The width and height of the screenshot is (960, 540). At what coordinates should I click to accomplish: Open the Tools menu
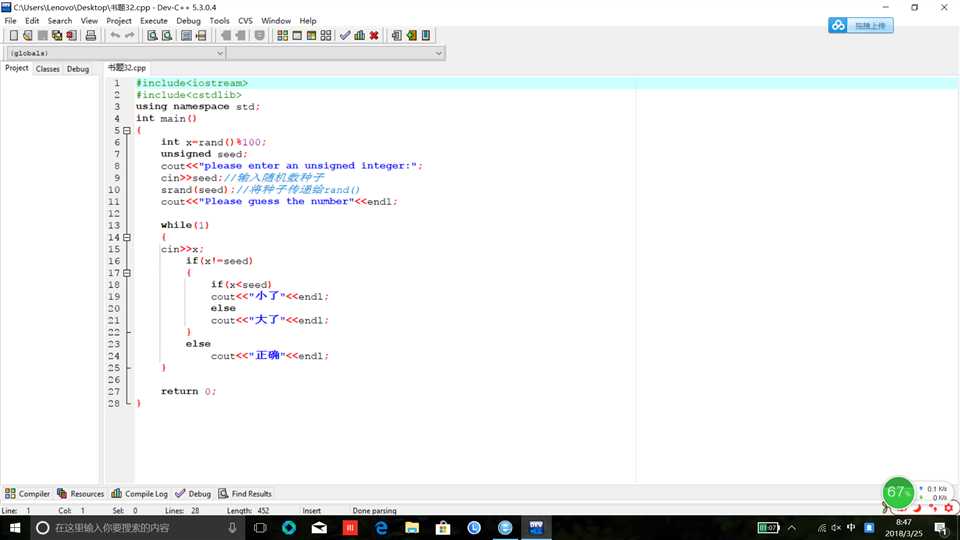(219, 21)
